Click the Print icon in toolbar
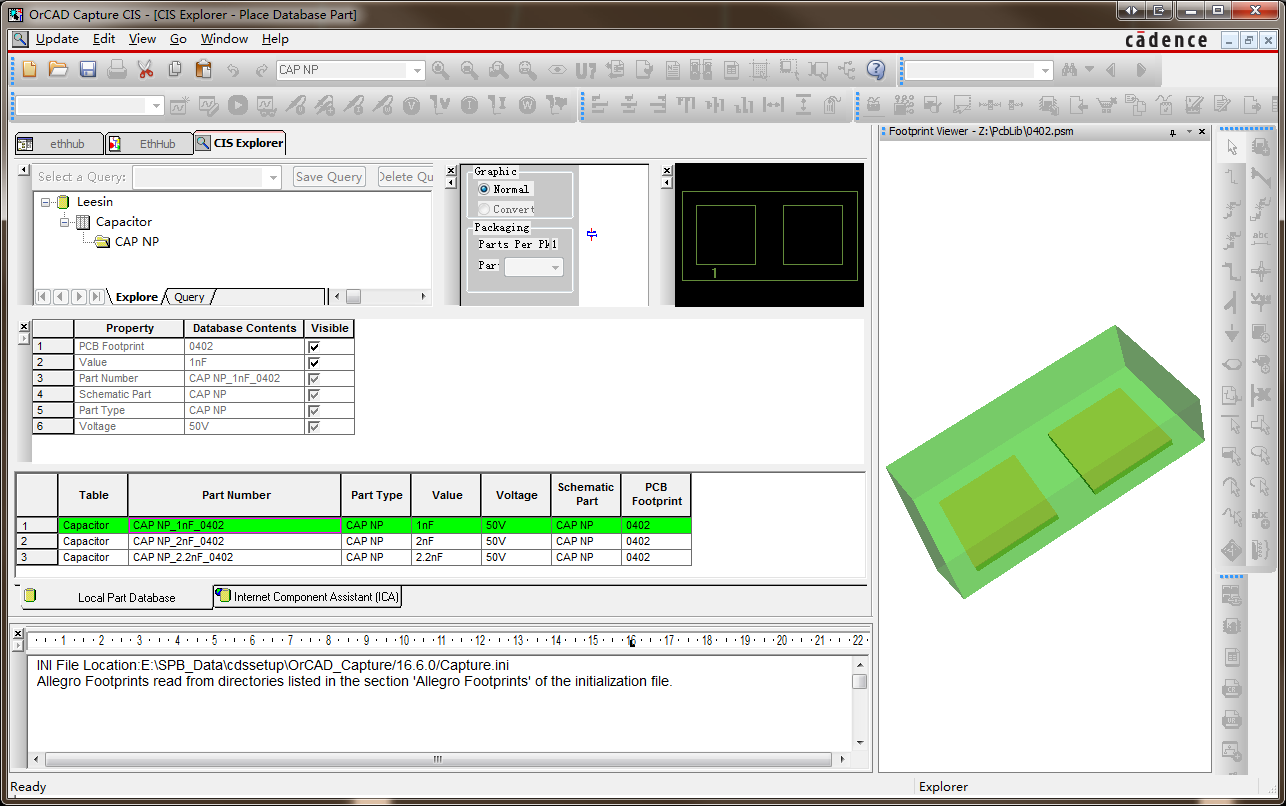Viewport: 1286px width, 806px height. click(117, 70)
